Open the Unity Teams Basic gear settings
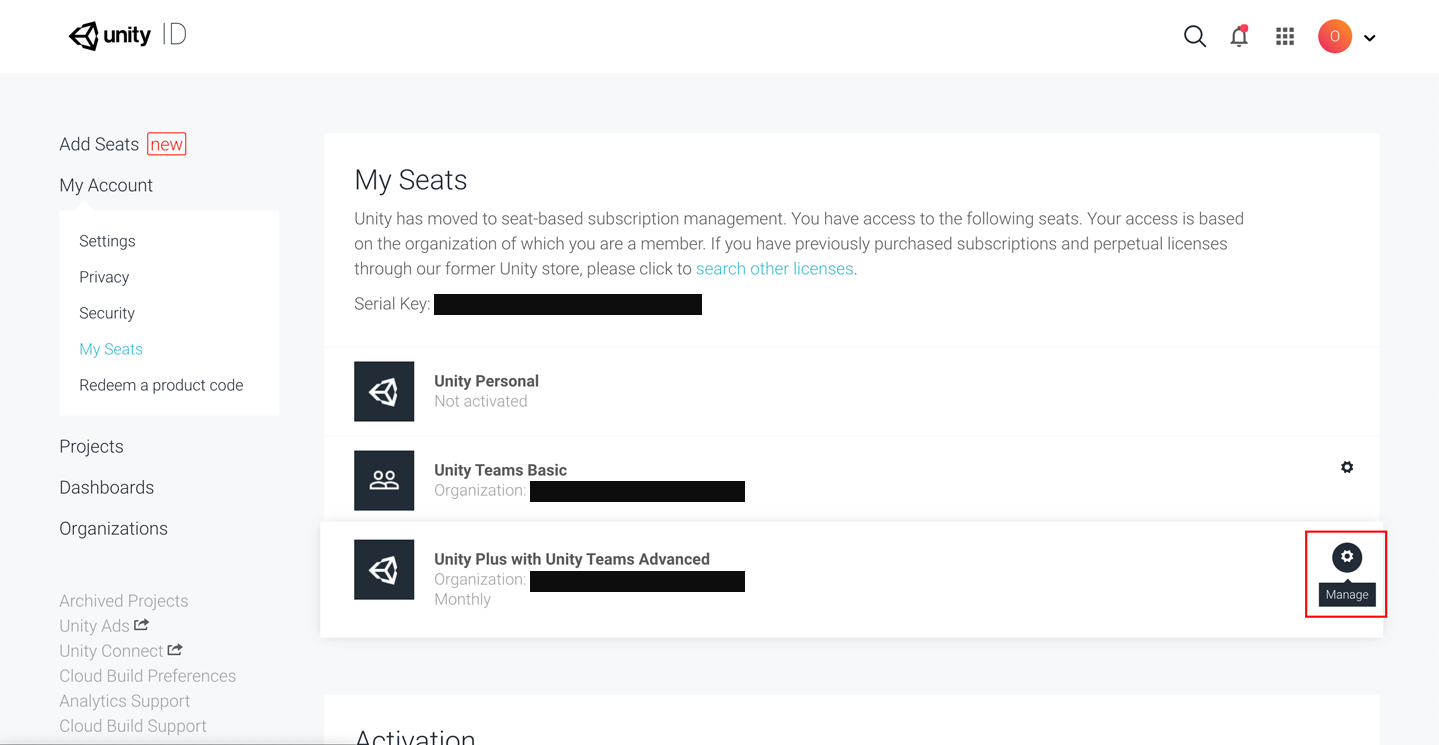 pyautogui.click(x=1347, y=467)
